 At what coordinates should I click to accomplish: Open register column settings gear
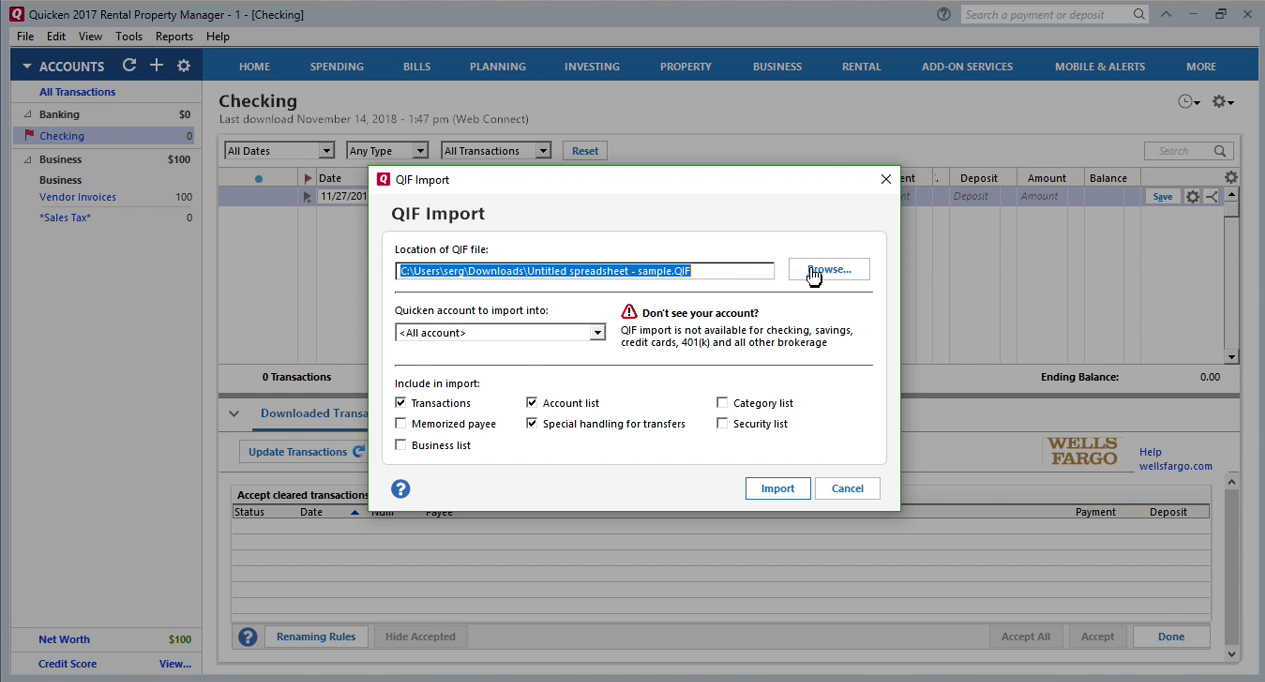pos(1231,178)
